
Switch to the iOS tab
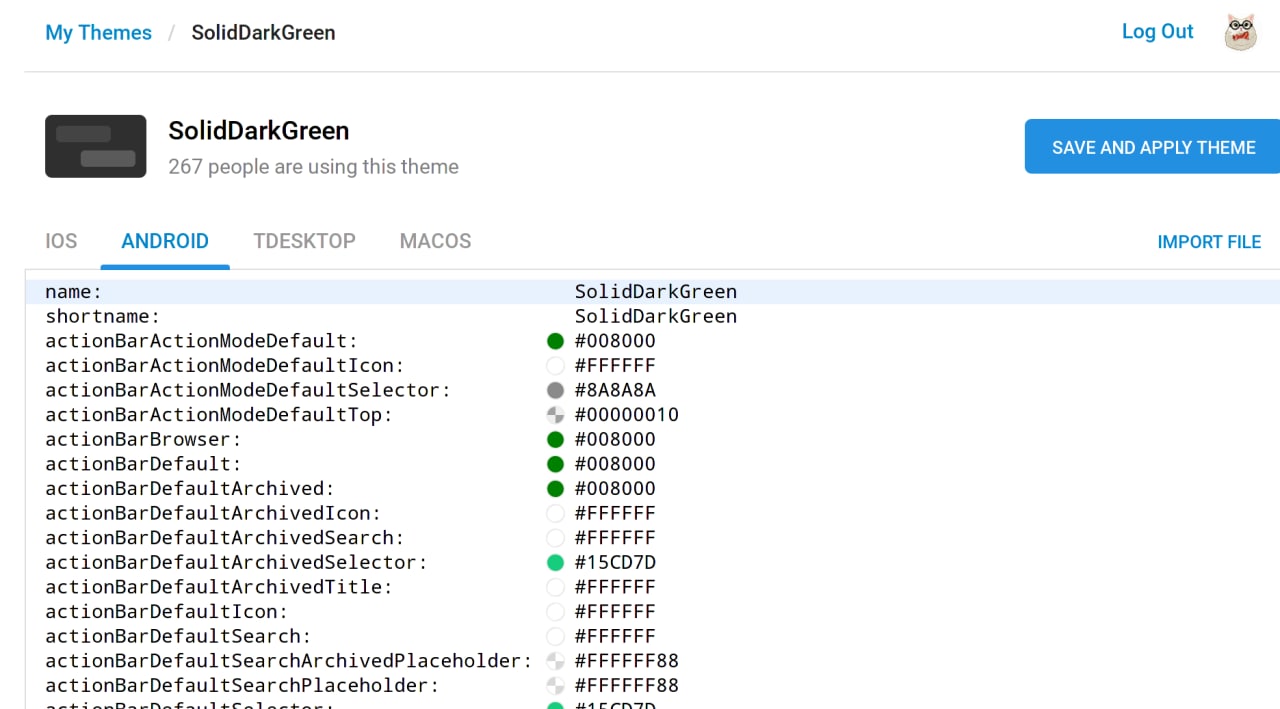[61, 241]
